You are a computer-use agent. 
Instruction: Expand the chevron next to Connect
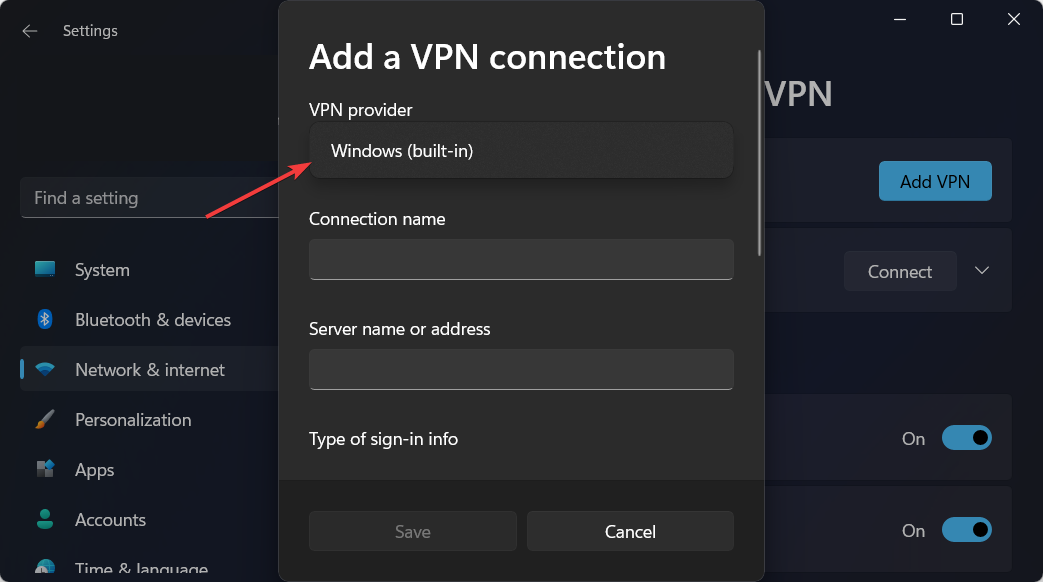pyautogui.click(x=982, y=271)
